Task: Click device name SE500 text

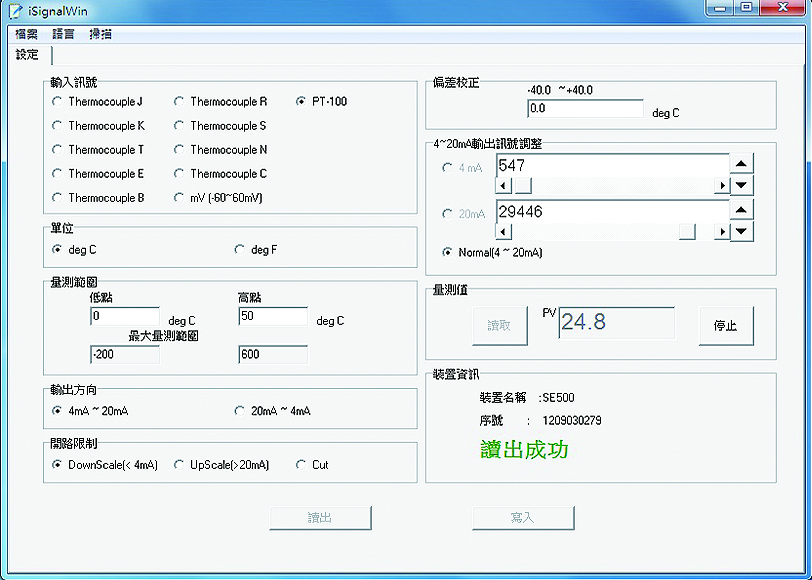Action: [558, 398]
